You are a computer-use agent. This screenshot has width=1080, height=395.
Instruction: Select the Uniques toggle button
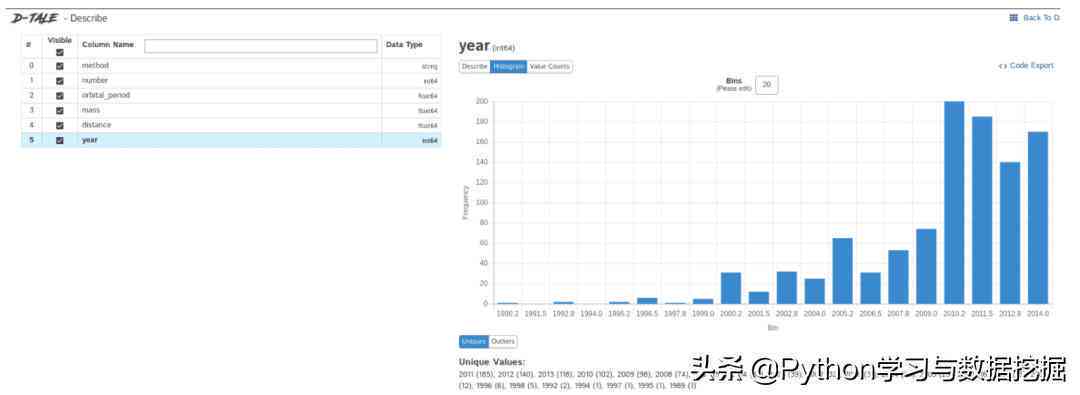[x=474, y=342]
